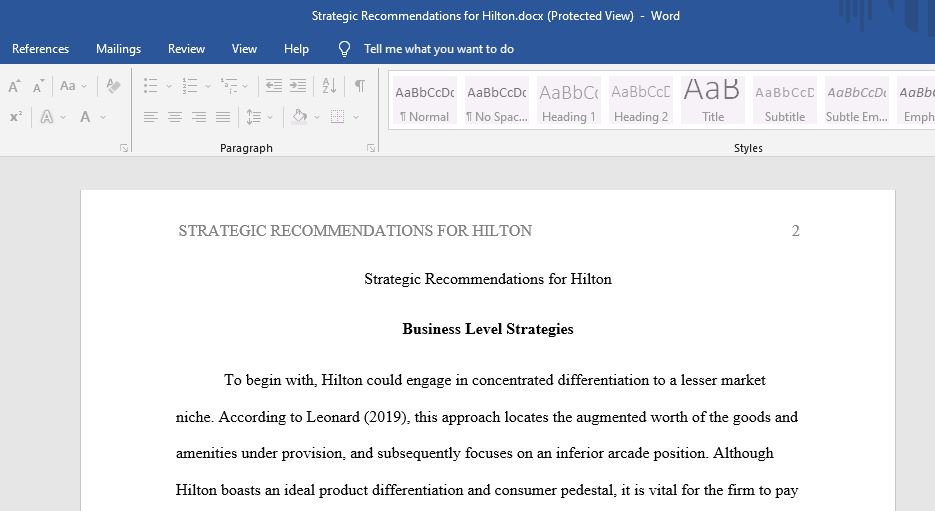Click the Change Case Aa button
Image resolution: width=935 pixels, height=511 pixels.
click(67, 86)
